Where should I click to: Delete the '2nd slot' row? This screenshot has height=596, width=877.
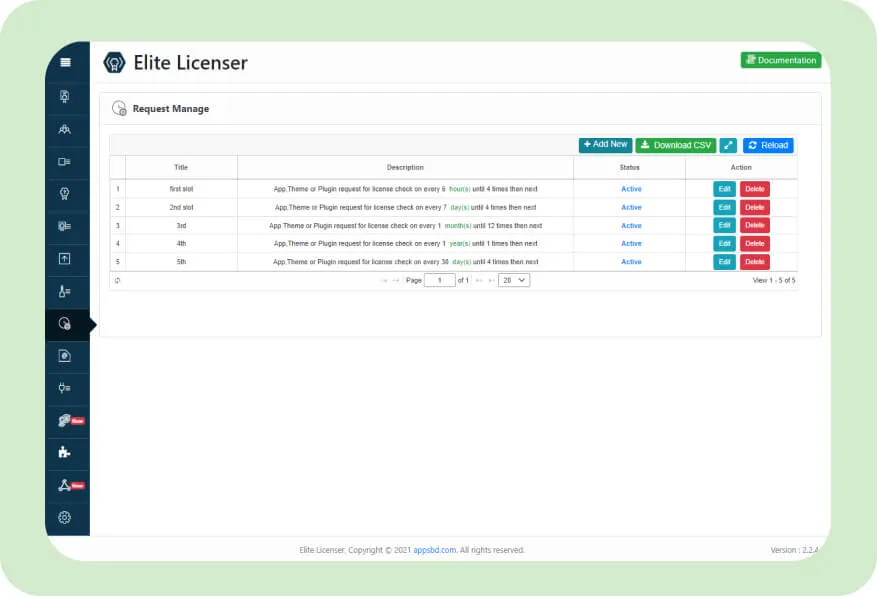coord(755,207)
